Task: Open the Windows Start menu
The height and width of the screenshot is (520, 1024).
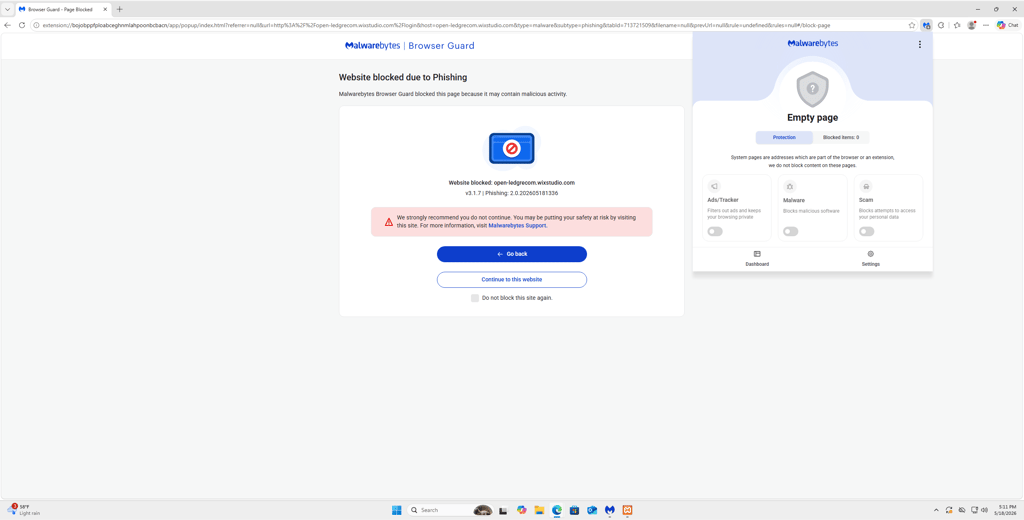Action: [396, 510]
